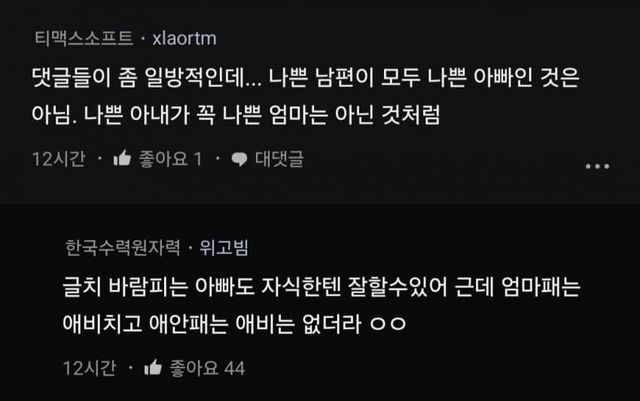Like the 위고빔 reply via thumbs-up icon

[x=153, y=368]
